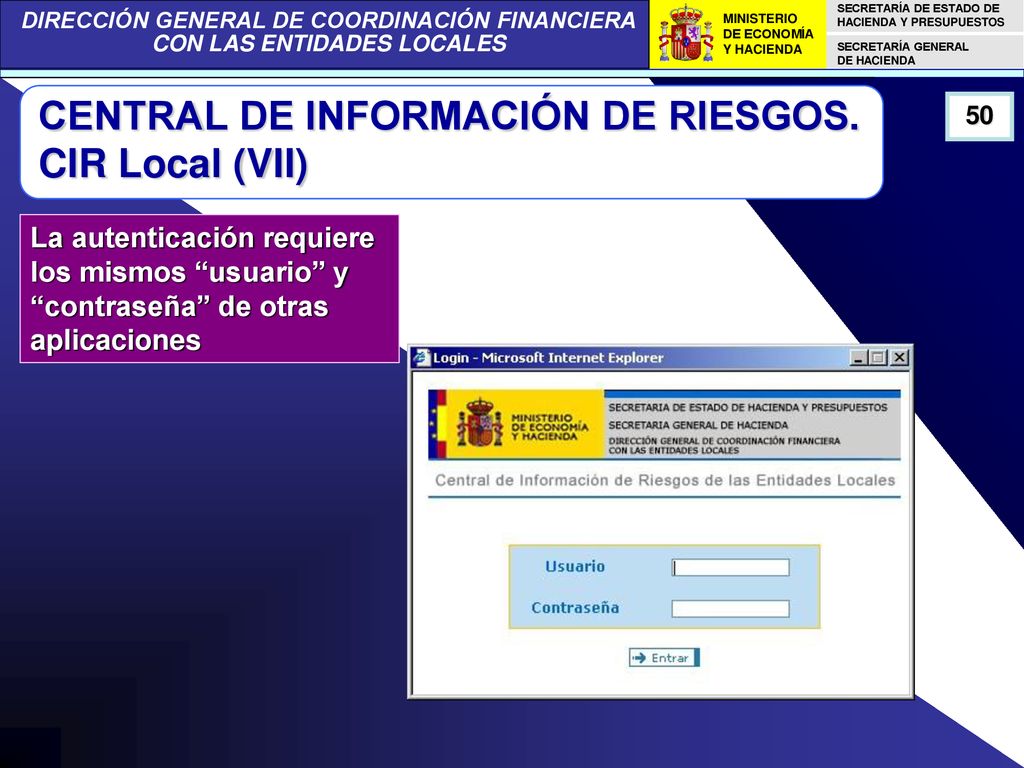Click 'Central de Información de Riesgos de las Entidades Locales' heading
The image size is (1024, 768).
(665, 481)
